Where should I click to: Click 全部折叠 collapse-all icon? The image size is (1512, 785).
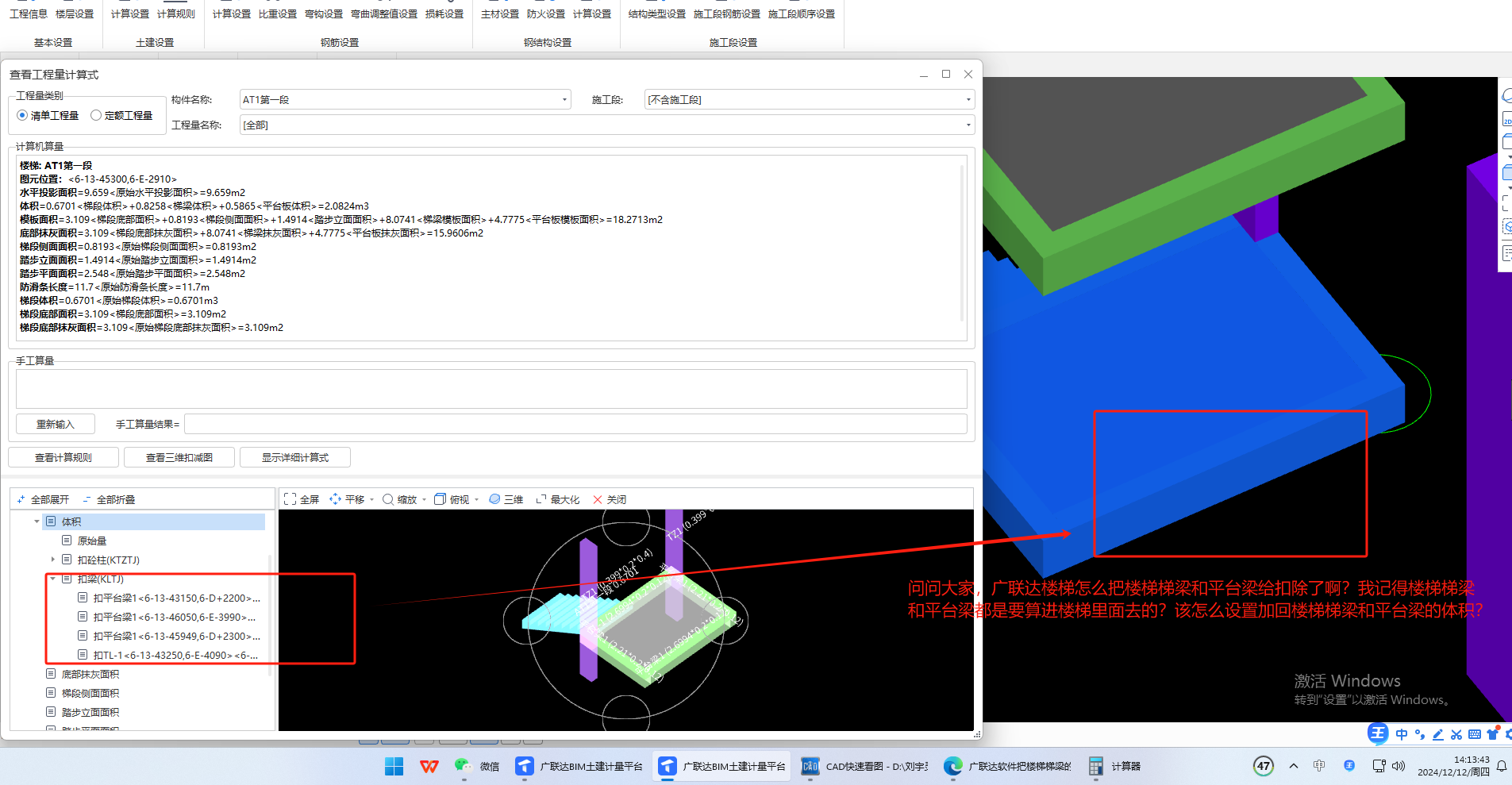click(87, 499)
